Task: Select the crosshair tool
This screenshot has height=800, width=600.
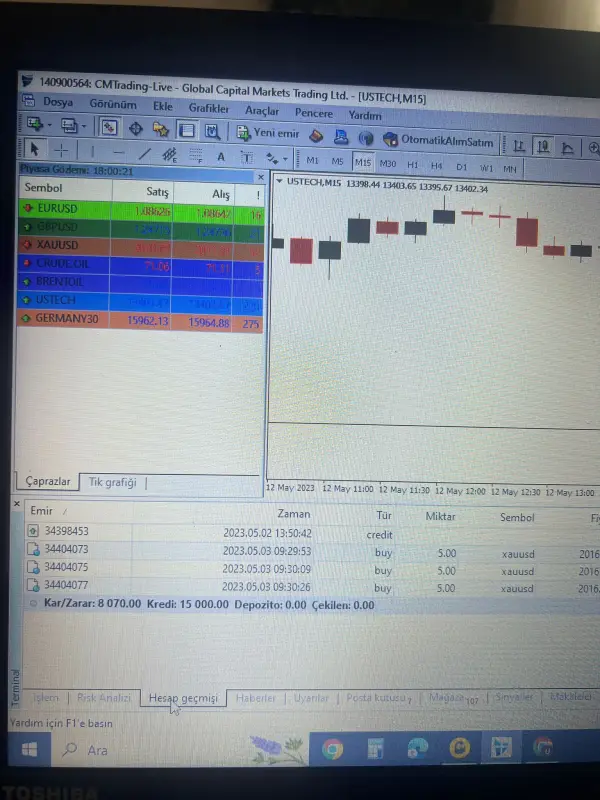Action: 61,151
